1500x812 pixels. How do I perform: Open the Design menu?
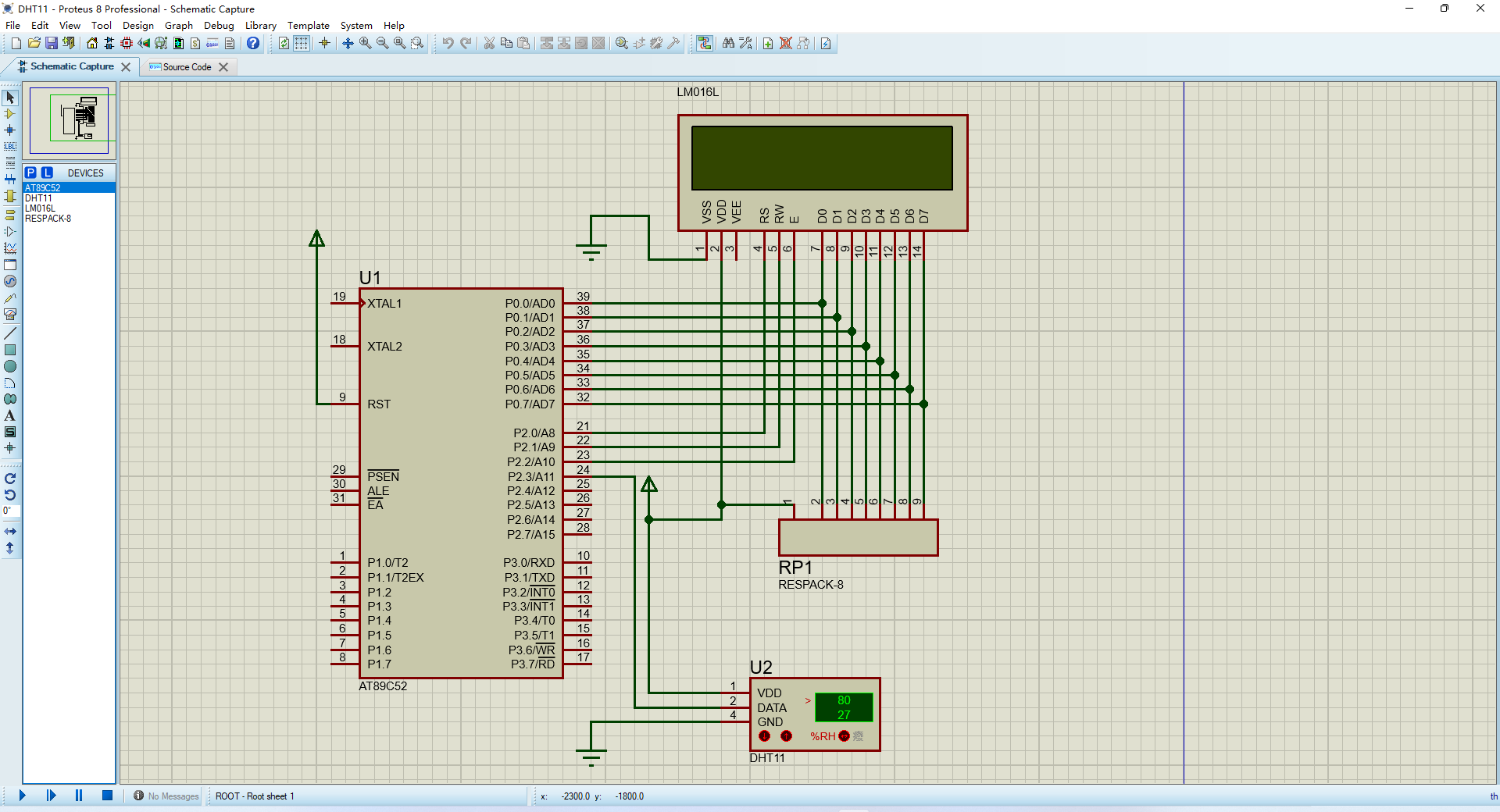click(138, 25)
